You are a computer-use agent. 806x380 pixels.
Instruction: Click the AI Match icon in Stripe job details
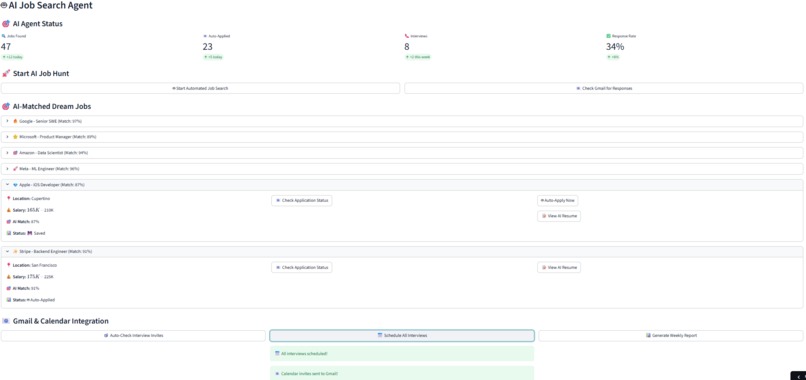[x=8, y=288]
